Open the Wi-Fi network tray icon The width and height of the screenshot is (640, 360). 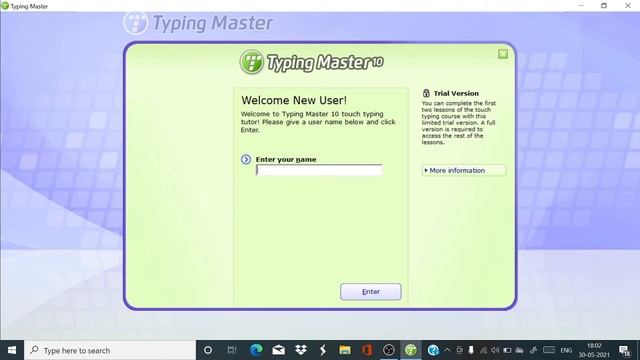(483, 350)
